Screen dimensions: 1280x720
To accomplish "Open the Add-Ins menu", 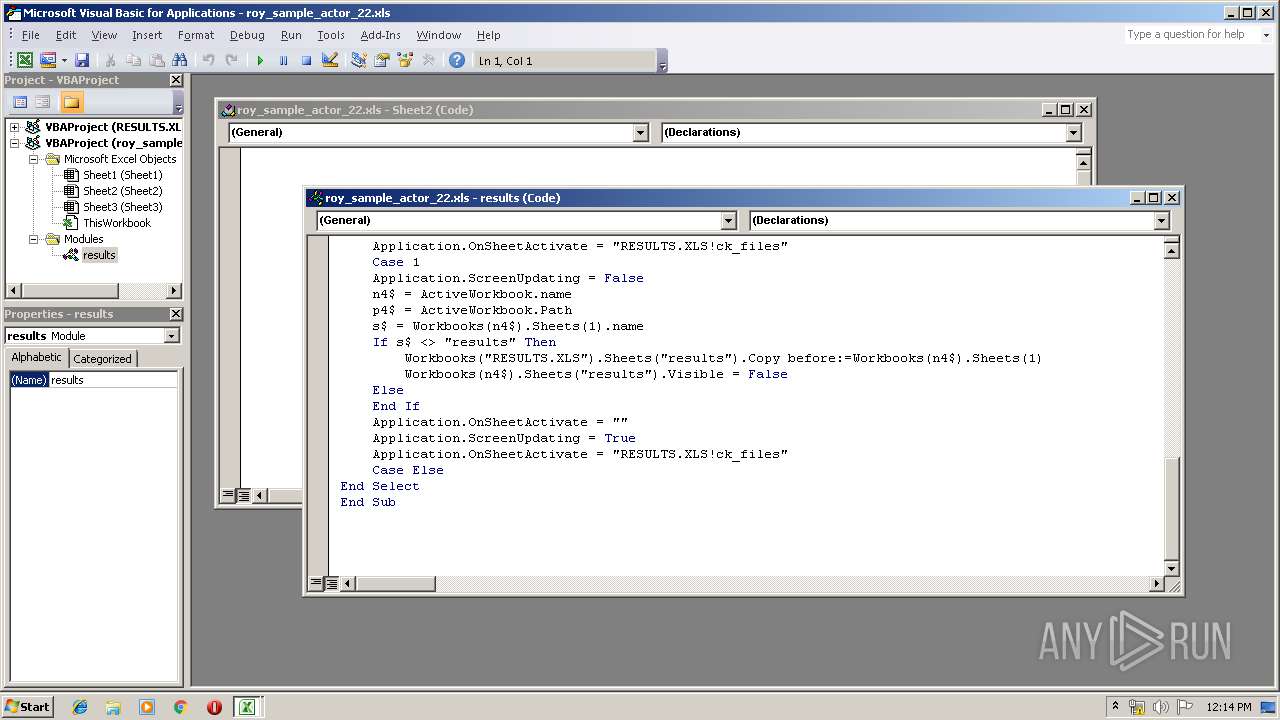I will tap(380, 35).
